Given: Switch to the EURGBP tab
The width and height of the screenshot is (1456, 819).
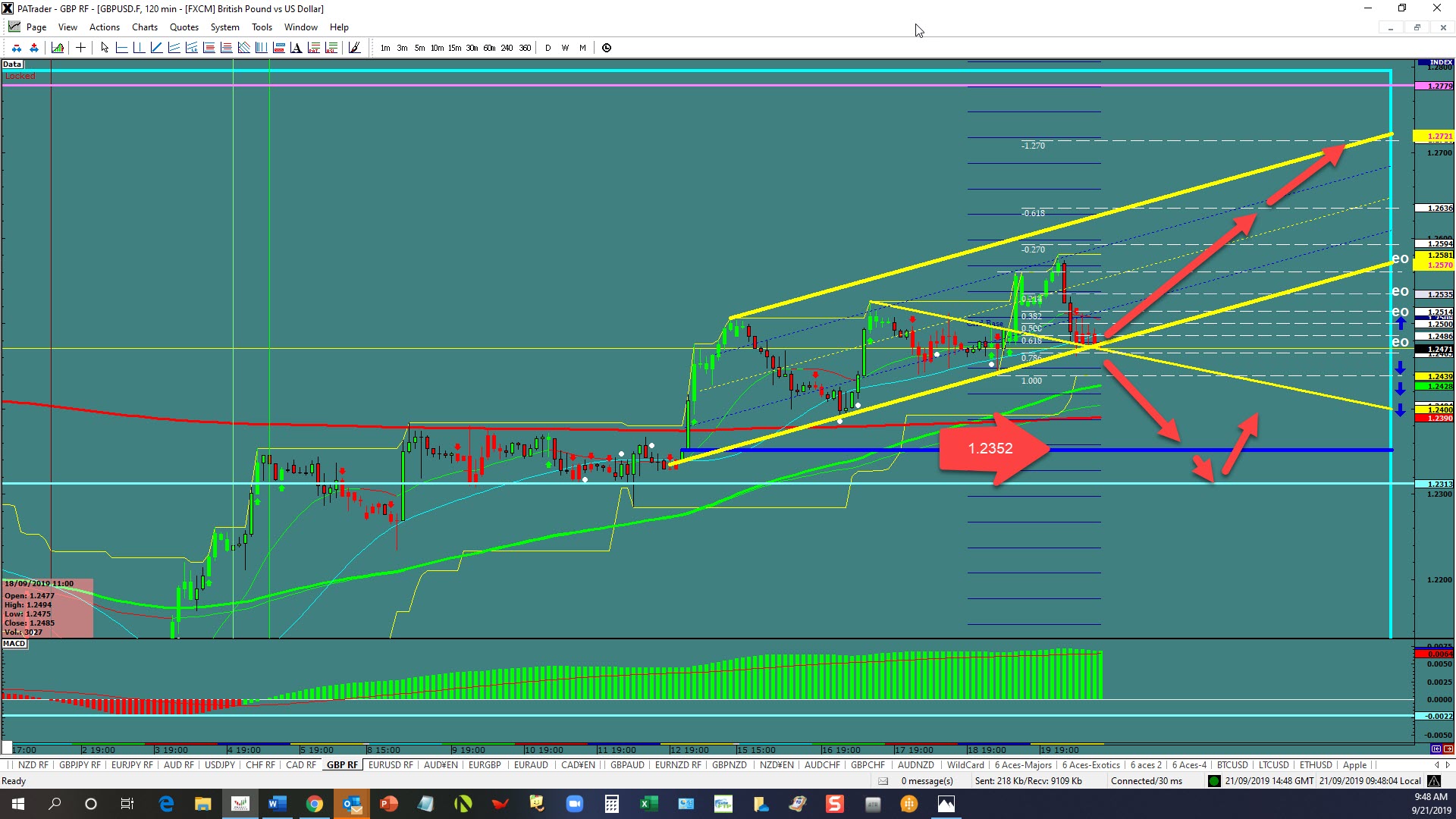Looking at the screenshot, I should click(485, 765).
